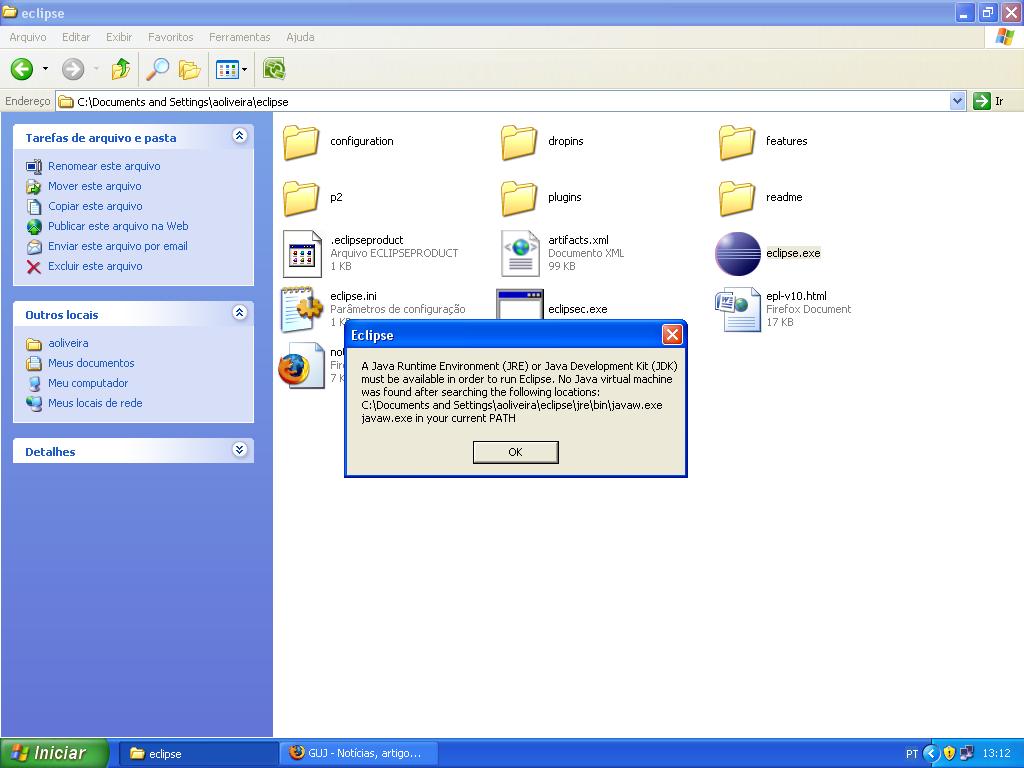Open the Editar menu

pos(76,37)
